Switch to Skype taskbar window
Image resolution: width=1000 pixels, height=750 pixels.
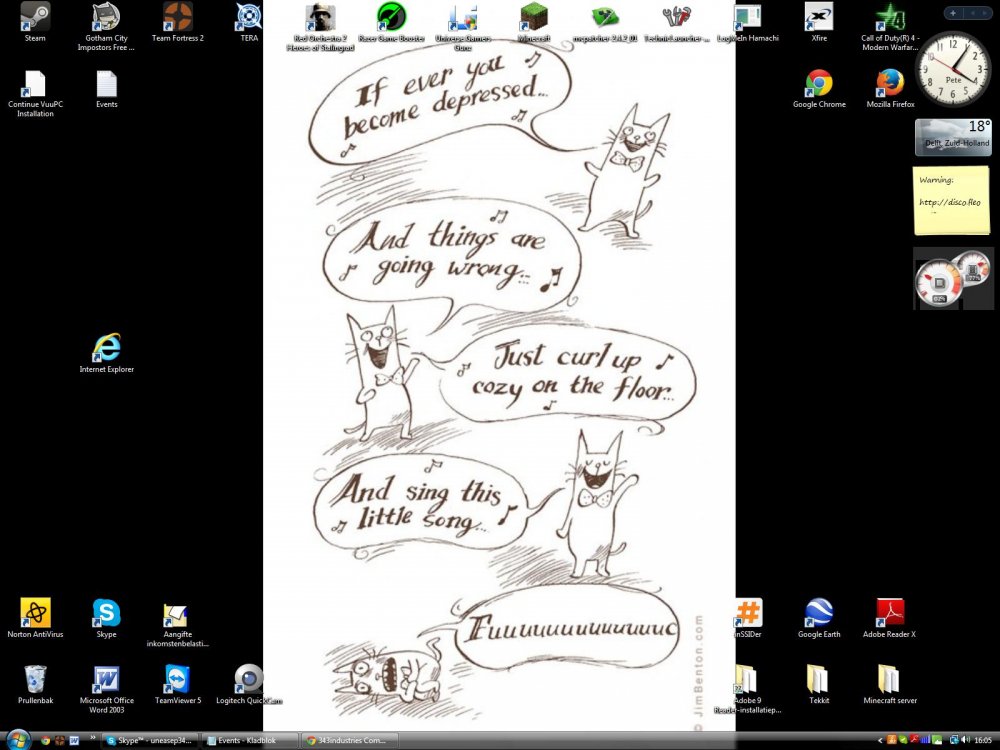point(148,741)
